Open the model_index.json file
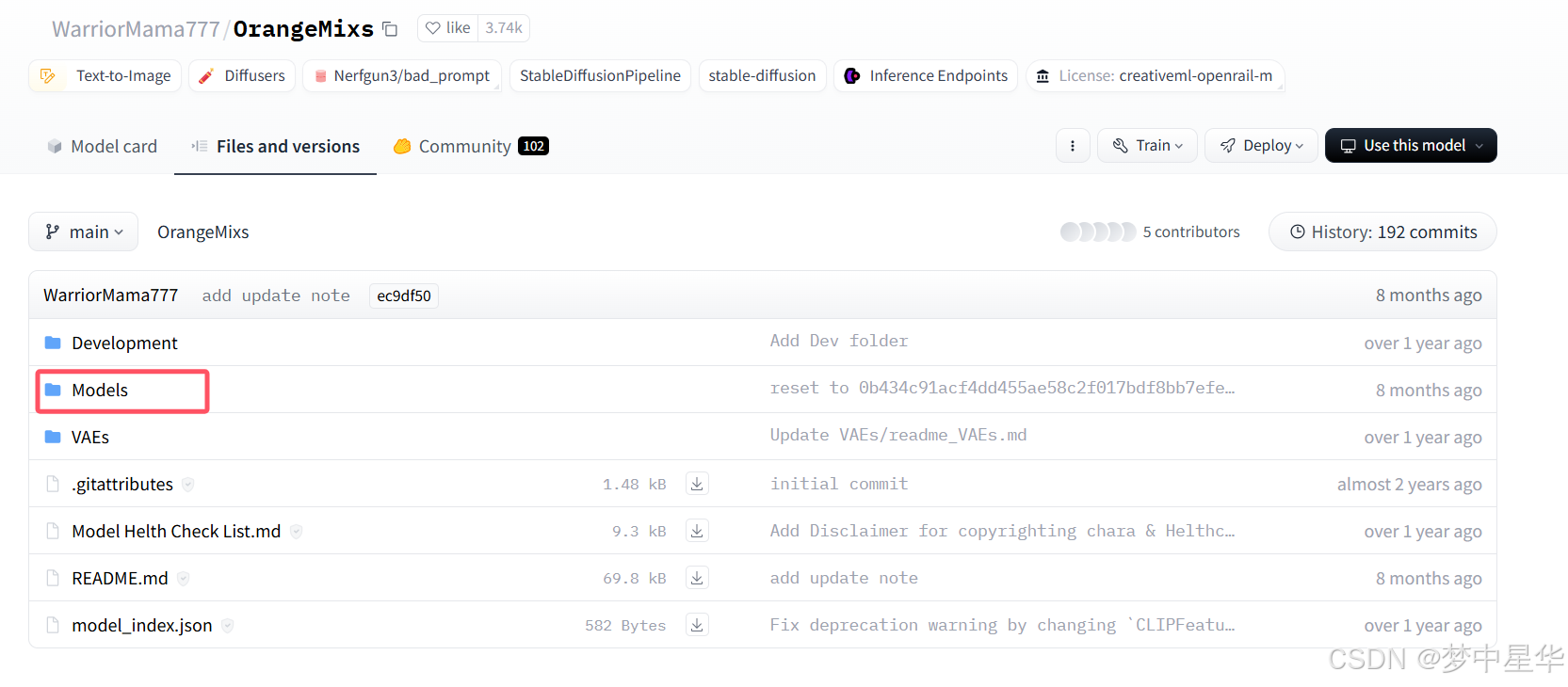The width and height of the screenshot is (1568, 687). pyautogui.click(x=142, y=625)
